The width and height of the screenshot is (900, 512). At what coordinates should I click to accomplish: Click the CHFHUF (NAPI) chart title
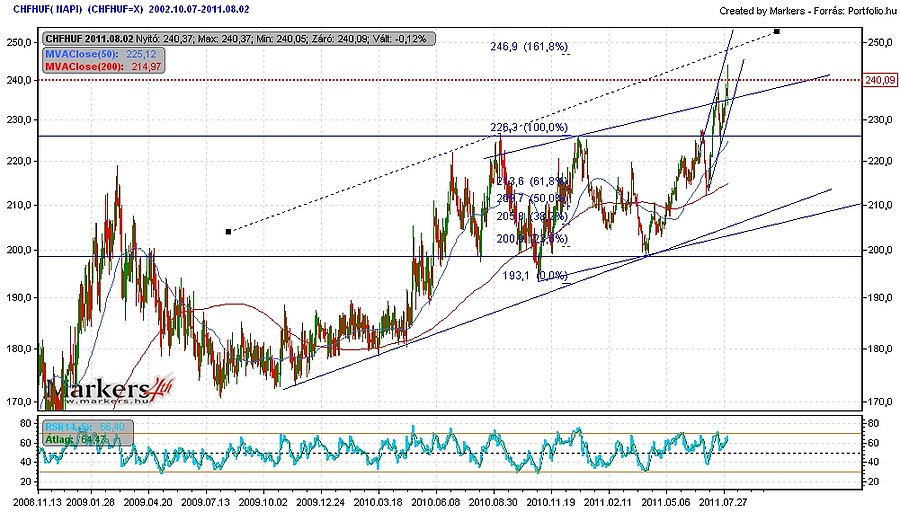click(x=75, y=9)
